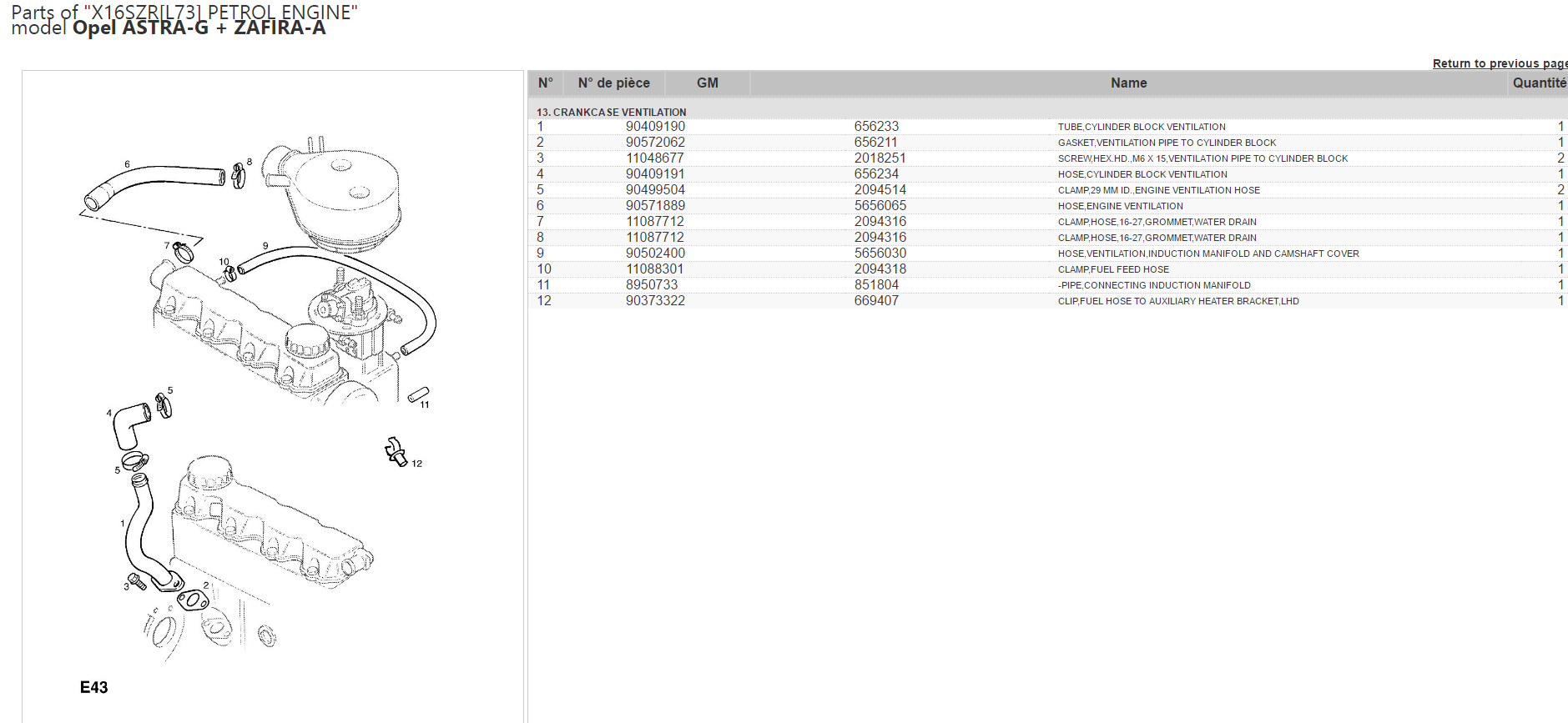The image size is (1568, 723).
Task: Select the HOSE,ENGINE VENTILATION row name
Action: coord(1120,206)
